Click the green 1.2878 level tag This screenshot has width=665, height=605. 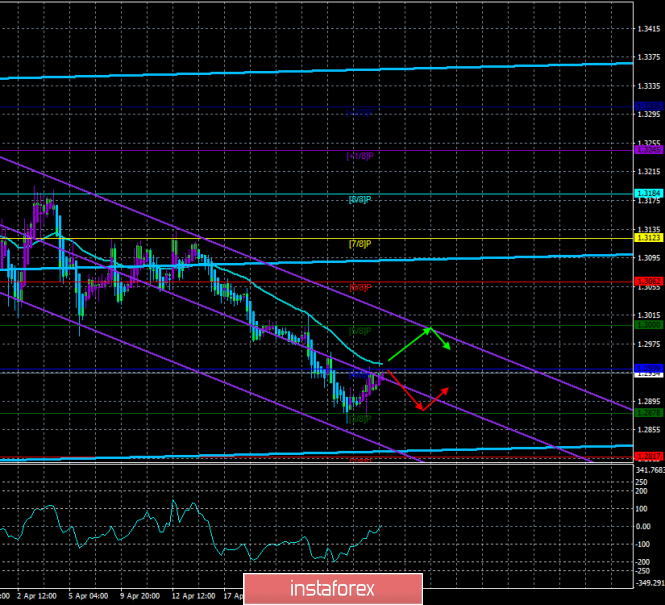(x=648, y=413)
